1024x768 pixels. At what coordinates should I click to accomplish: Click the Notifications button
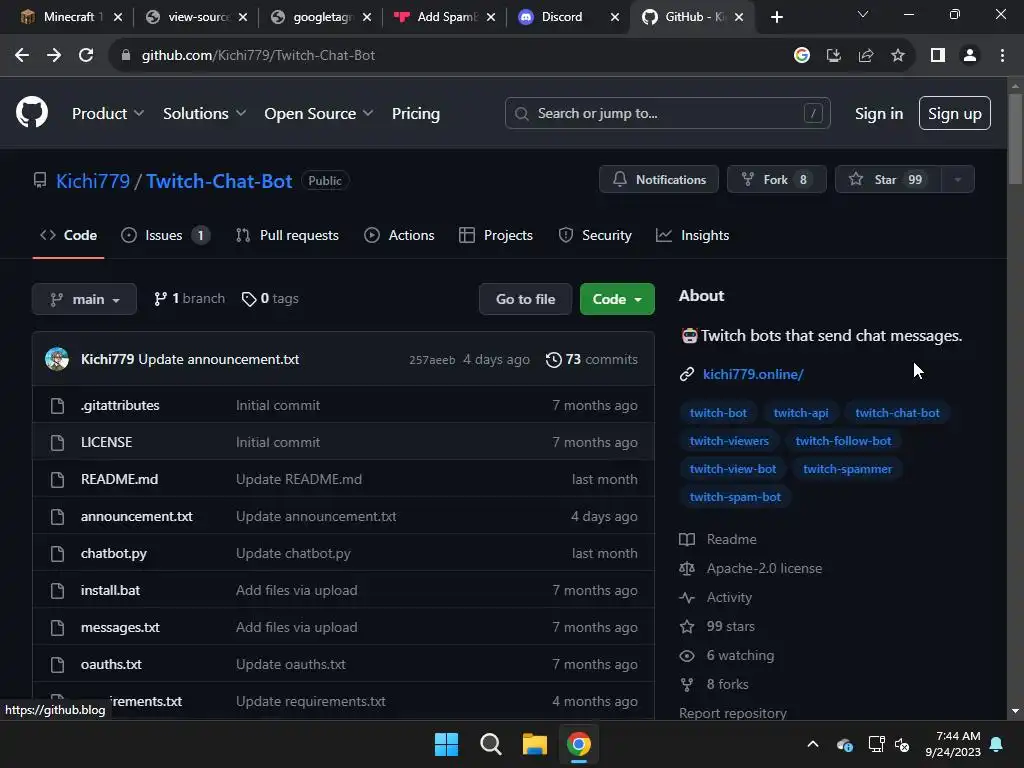coord(659,180)
